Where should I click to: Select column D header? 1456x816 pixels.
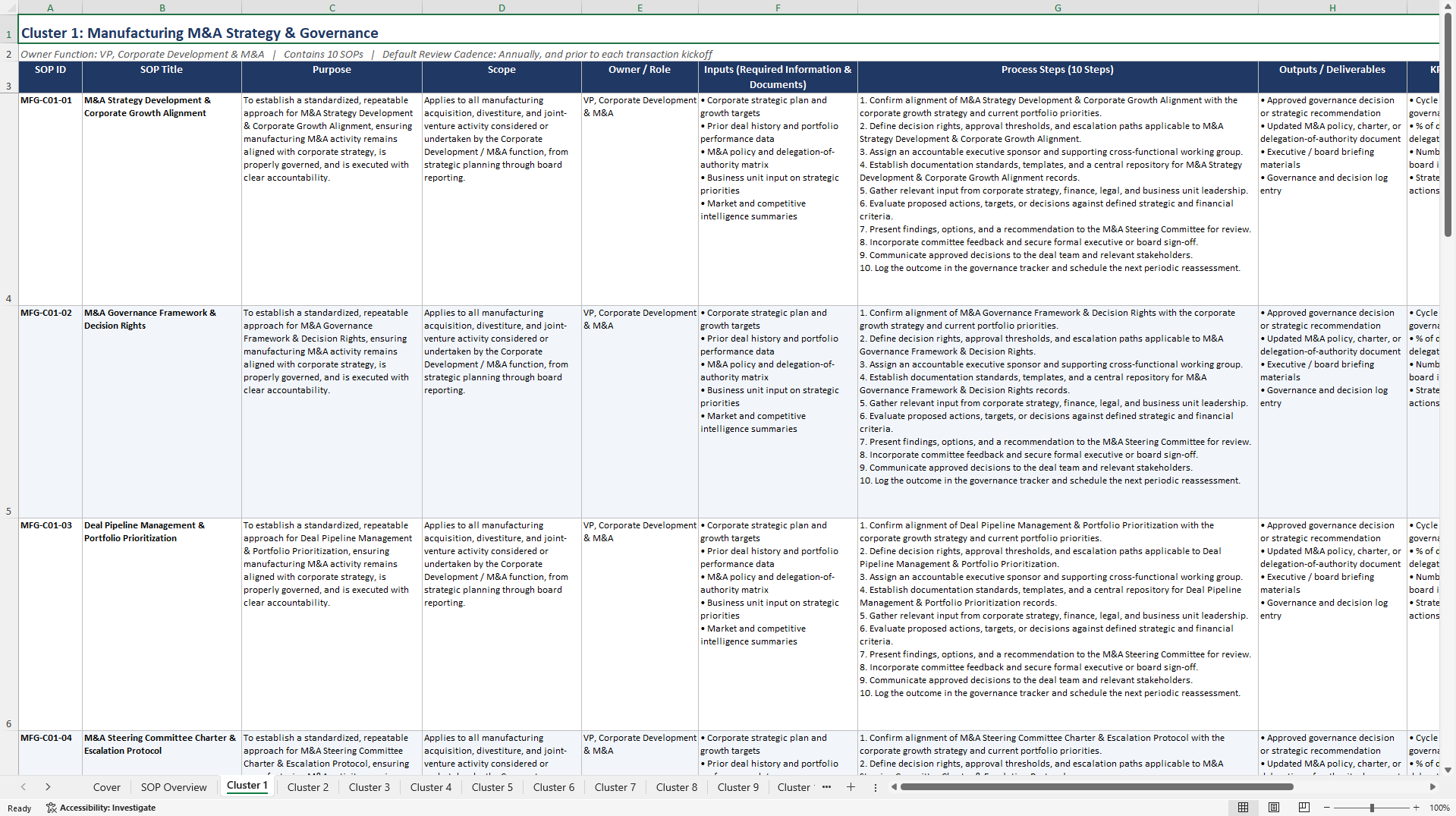click(502, 8)
